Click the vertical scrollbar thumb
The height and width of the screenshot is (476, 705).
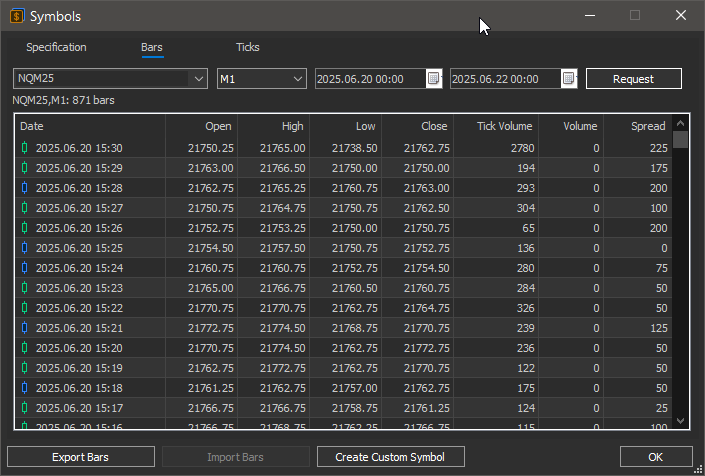(680, 139)
